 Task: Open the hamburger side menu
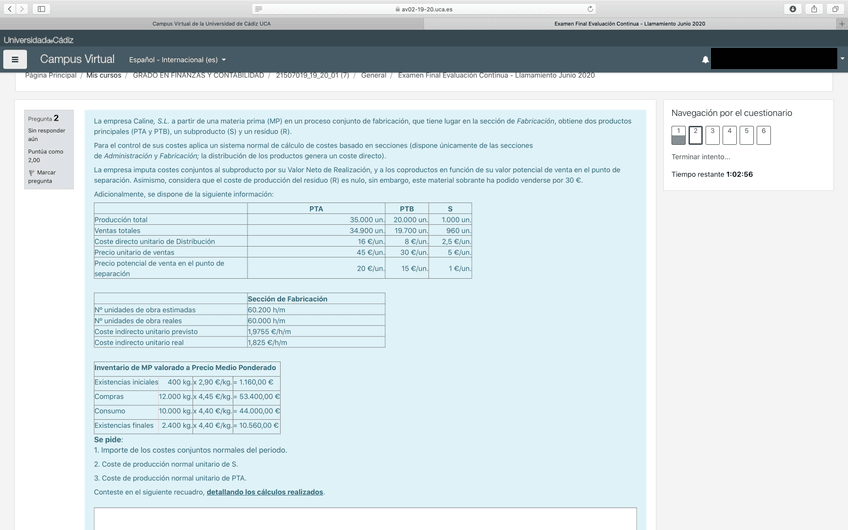pyautogui.click(x=15, y=60)
